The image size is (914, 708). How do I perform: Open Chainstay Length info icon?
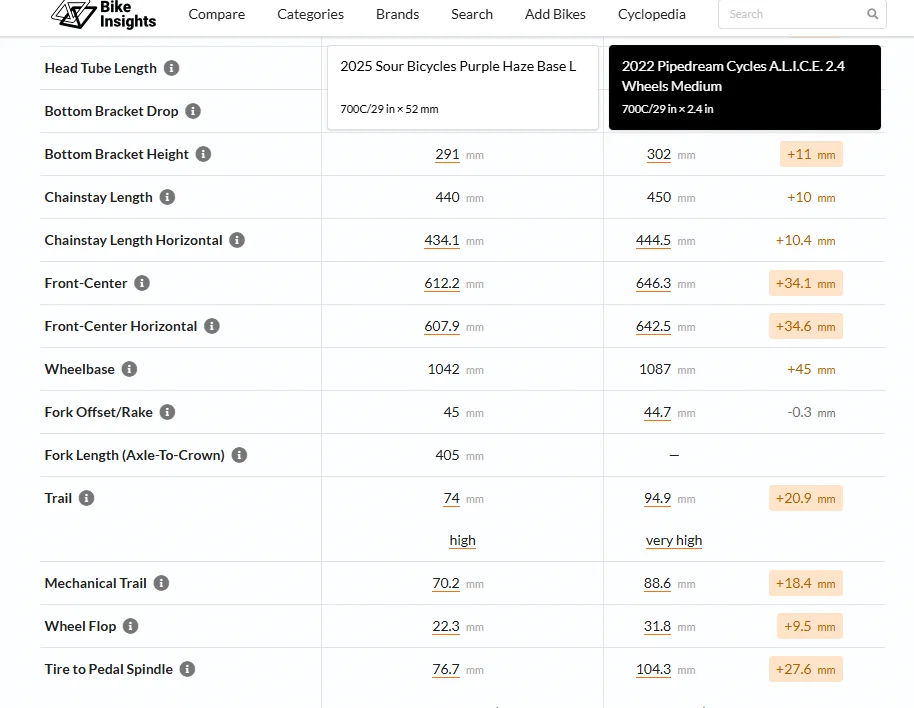coord(167,197)
